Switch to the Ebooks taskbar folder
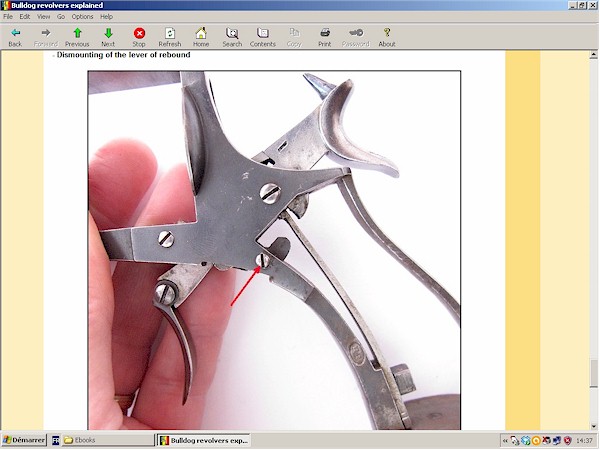 107,440
